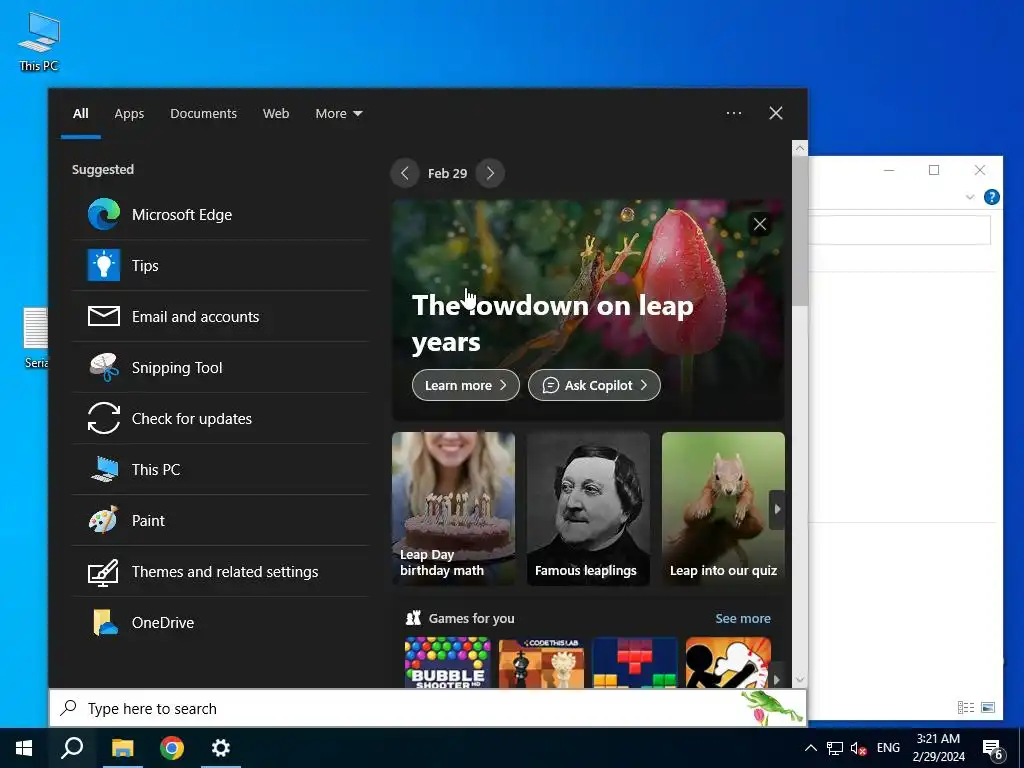Open the Tips app suggestion

[x=221, y=266]
